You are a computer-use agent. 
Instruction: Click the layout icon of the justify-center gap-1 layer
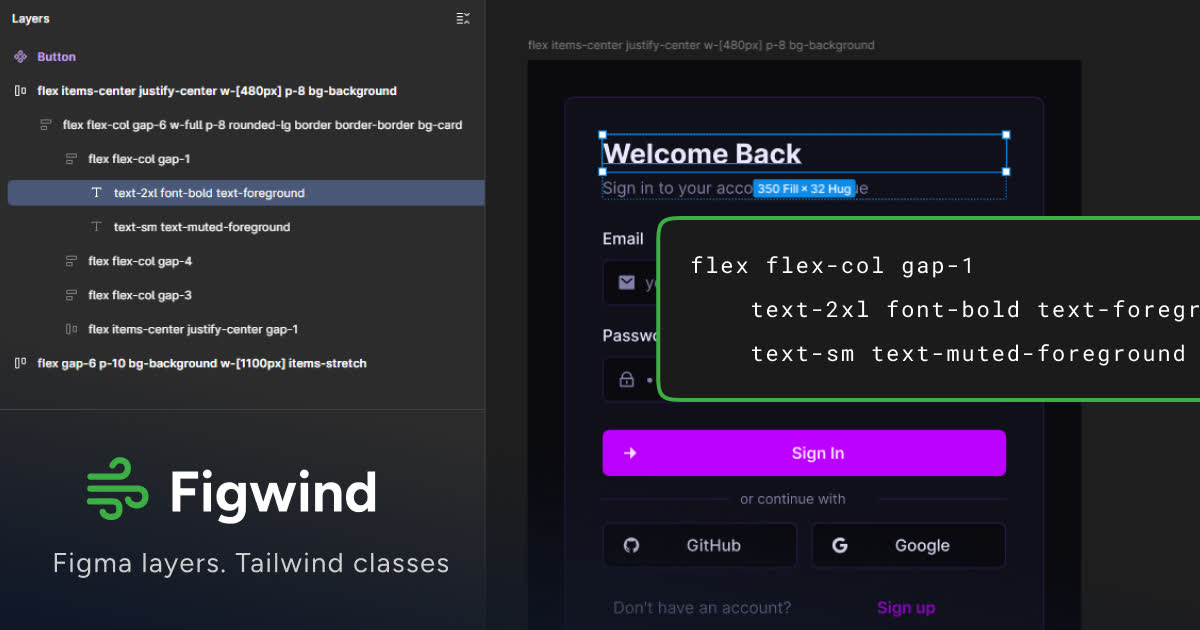tap(71, 329)
